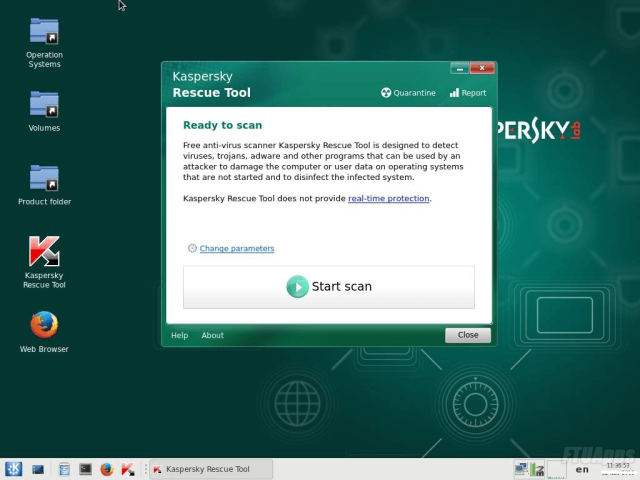The height and width of the screenshot is (480, 640).
Task: Open About in the Rescue Tool footer
Action: tap(212, 335)
